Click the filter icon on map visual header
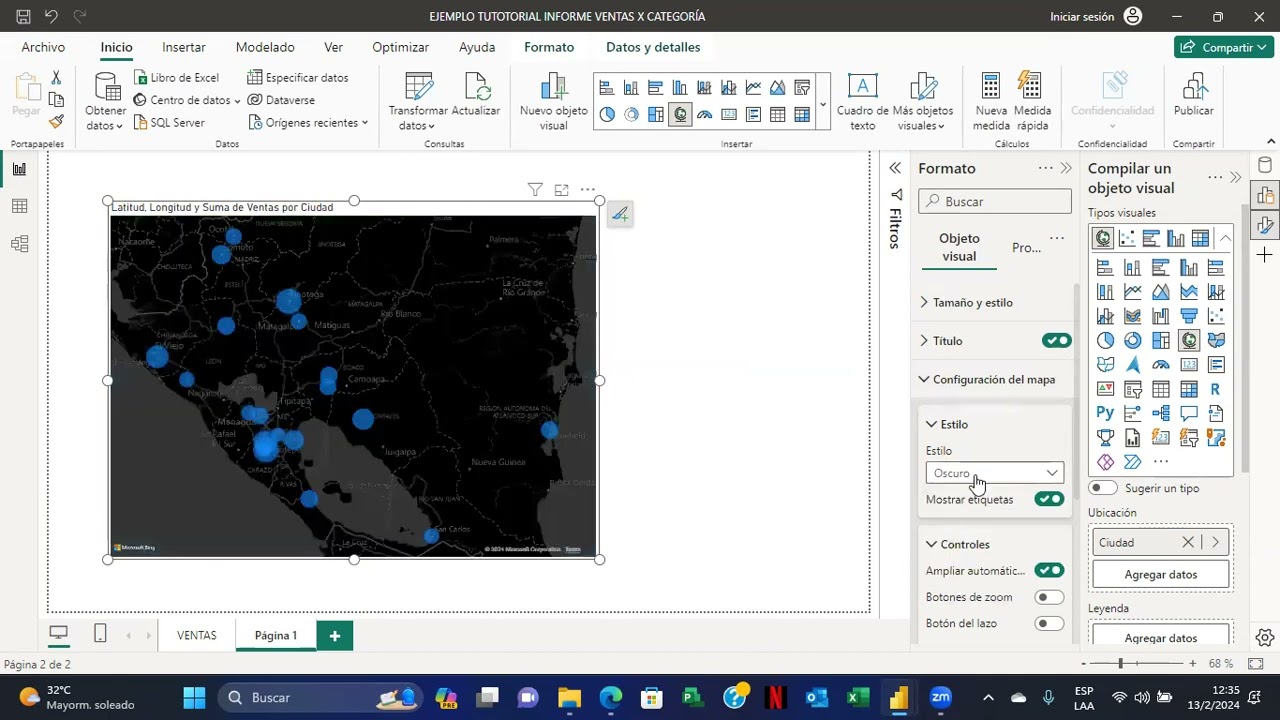 (x=535, y=189)
